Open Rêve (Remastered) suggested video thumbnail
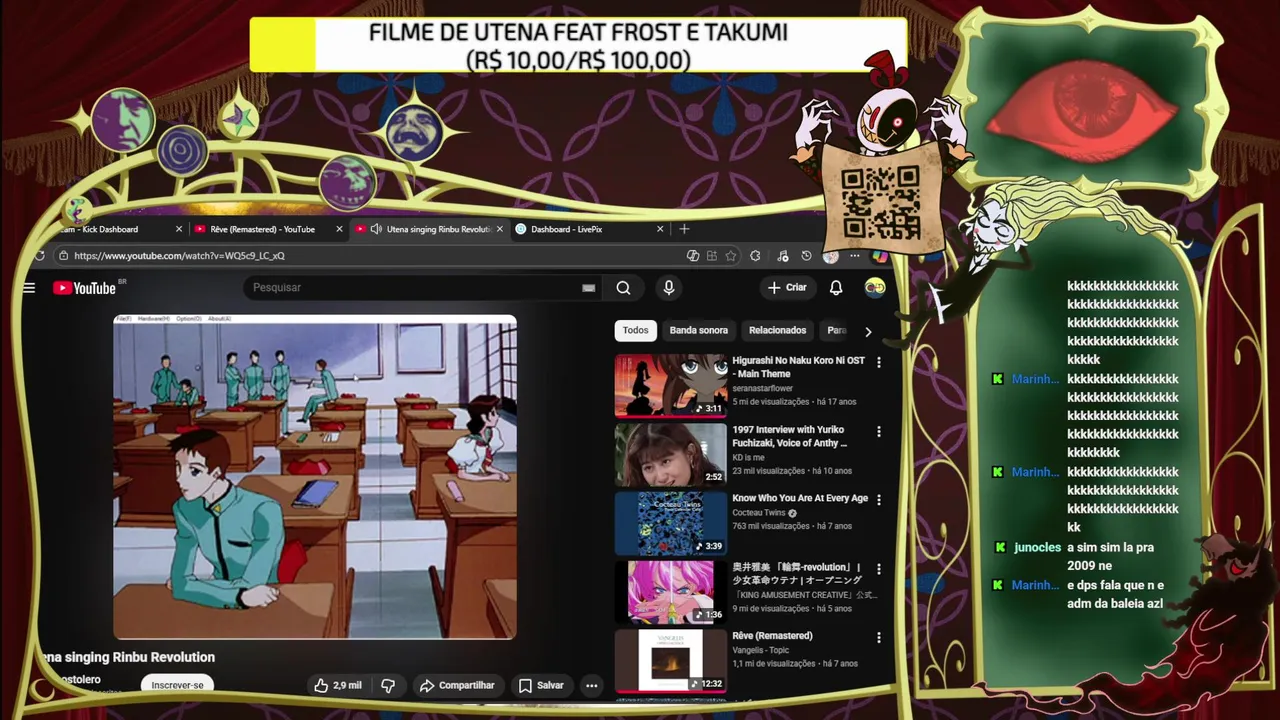The width and height of the screenshot is (1280, 720). point(670,661)
